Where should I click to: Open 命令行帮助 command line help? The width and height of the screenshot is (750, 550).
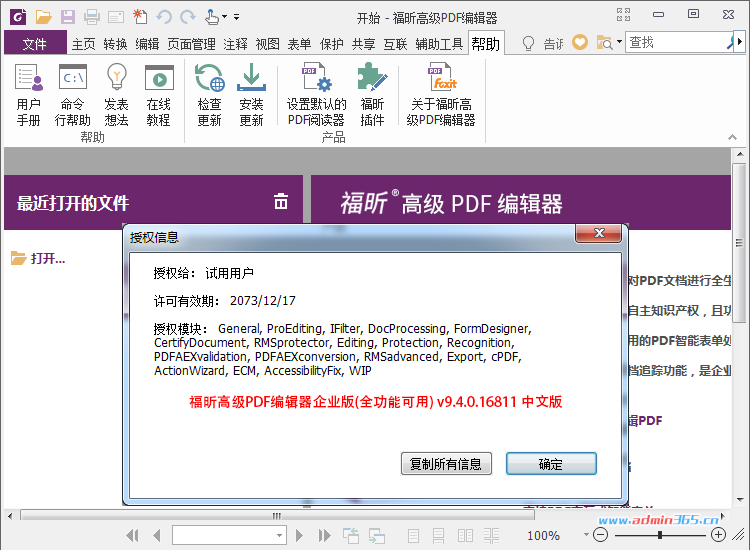[x=73, y=95]
